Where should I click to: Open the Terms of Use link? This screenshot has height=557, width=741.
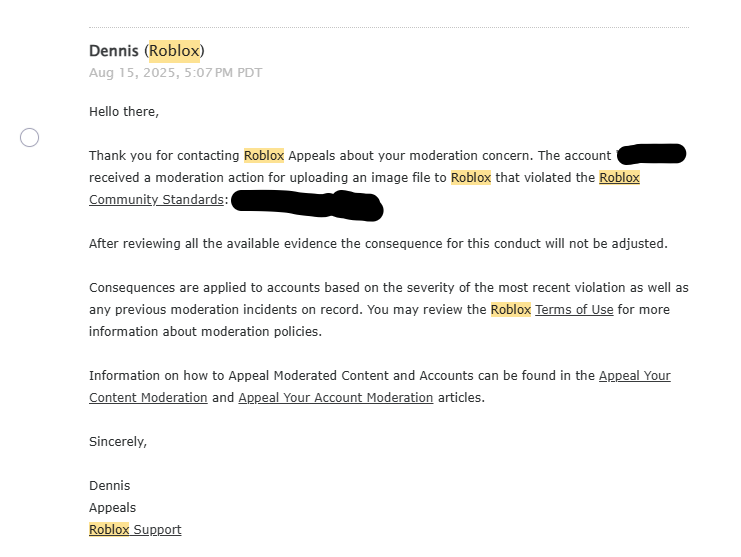[574, 309]
